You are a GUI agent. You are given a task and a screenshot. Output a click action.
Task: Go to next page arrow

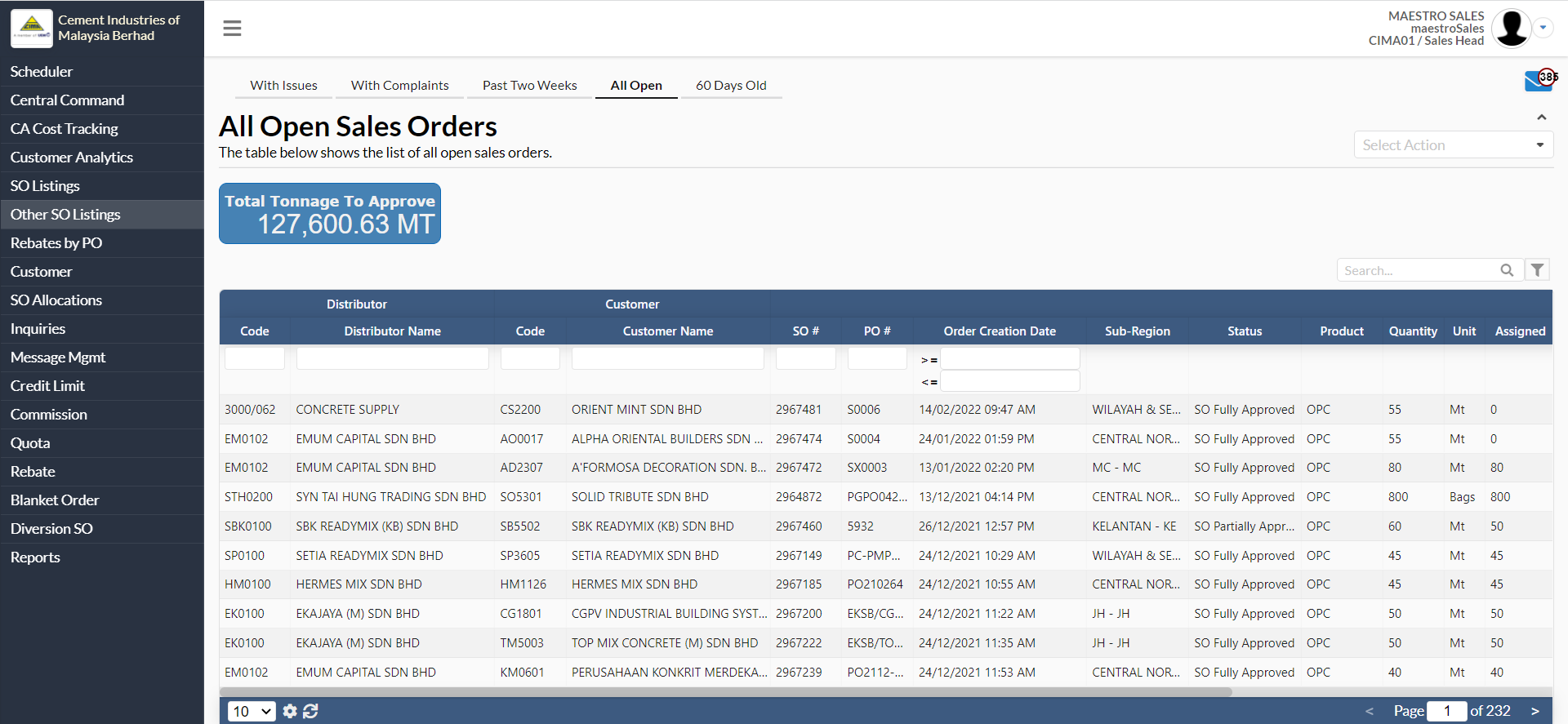1535,711
